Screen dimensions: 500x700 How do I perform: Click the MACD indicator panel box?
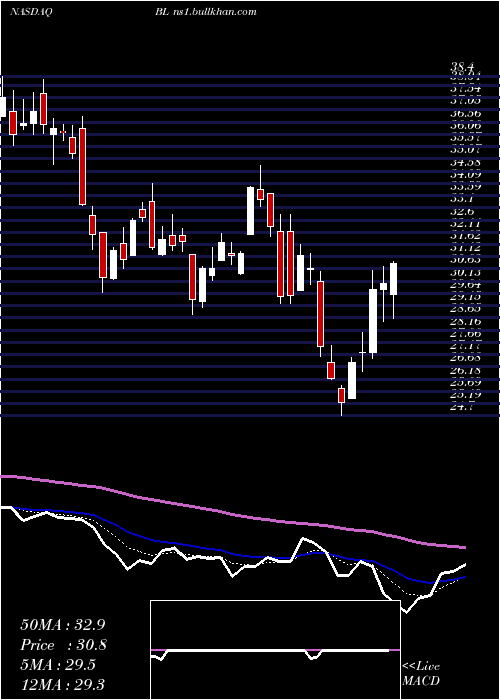(x=275, y=650)
